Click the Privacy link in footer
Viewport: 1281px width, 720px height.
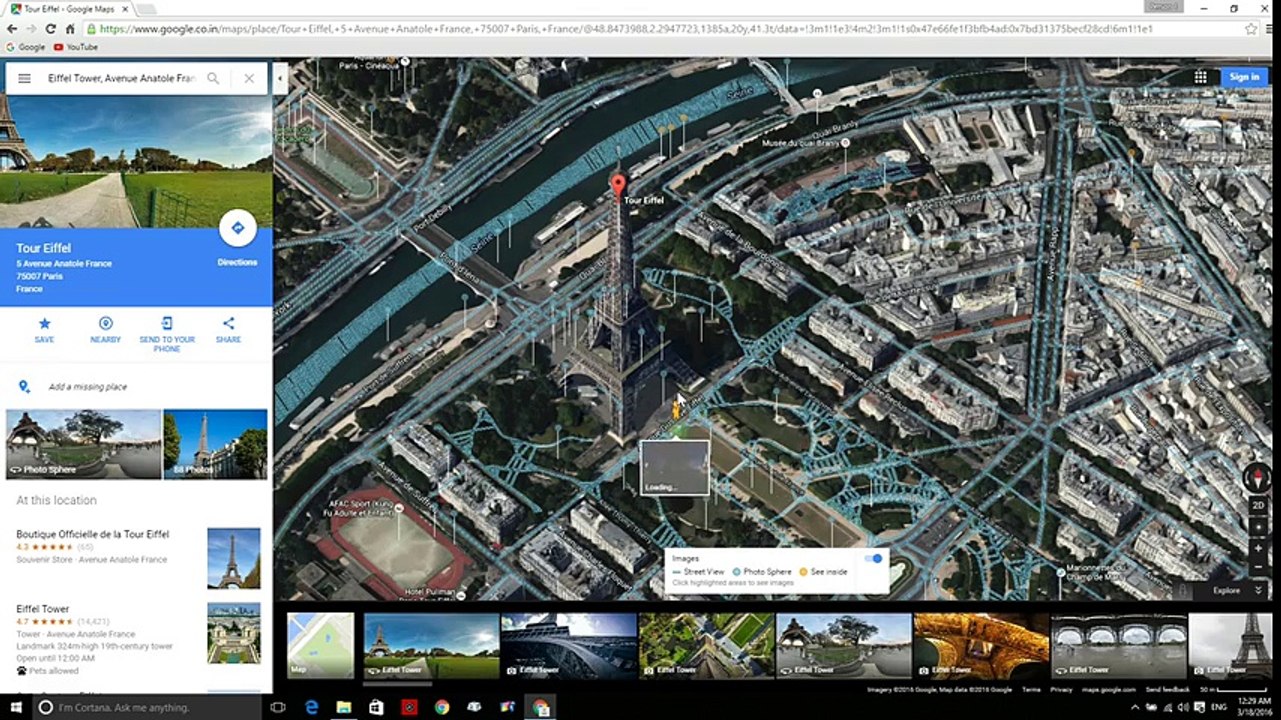pyautogui.click(x=1061, y=690)
